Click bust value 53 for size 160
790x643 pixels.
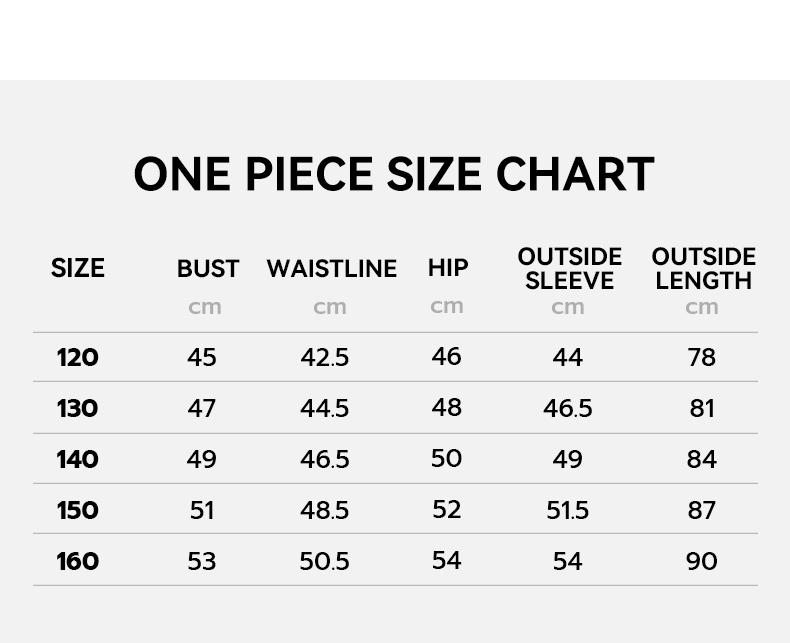pos(202,561)
